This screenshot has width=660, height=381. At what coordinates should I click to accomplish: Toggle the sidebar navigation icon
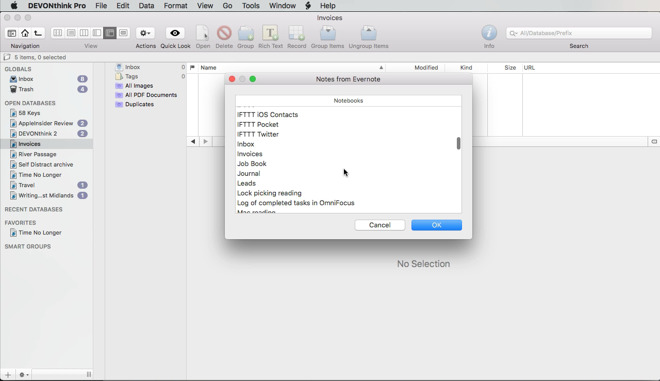(11, 33)
